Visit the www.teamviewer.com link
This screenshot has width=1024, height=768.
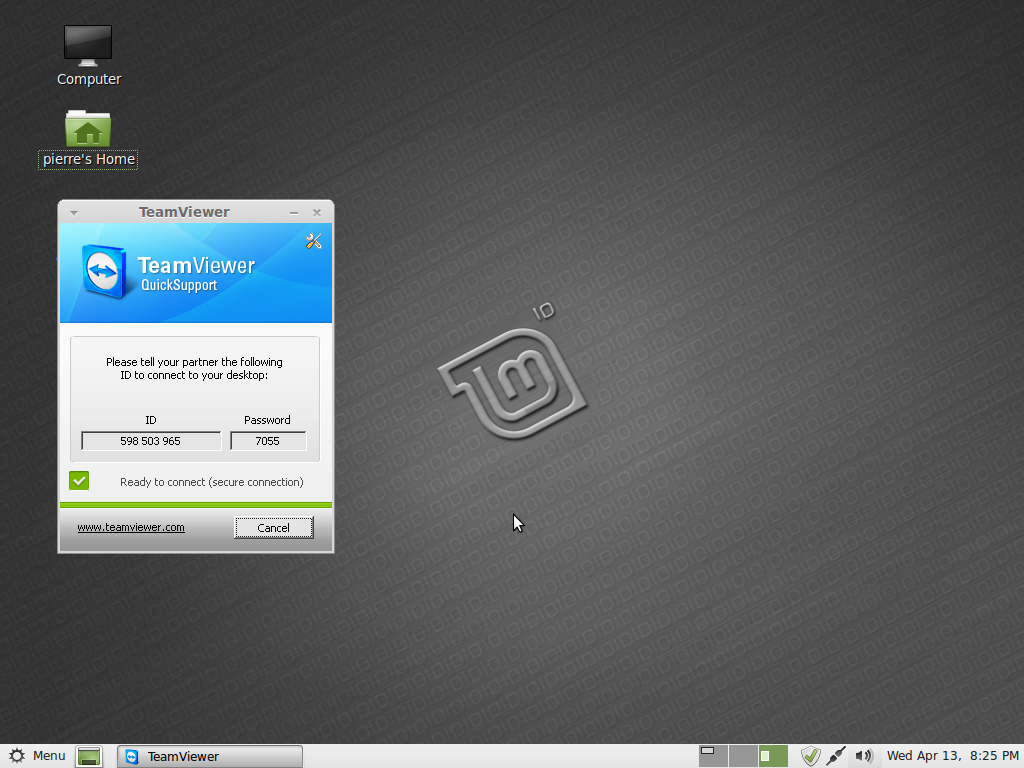click(x=131, y=527)
